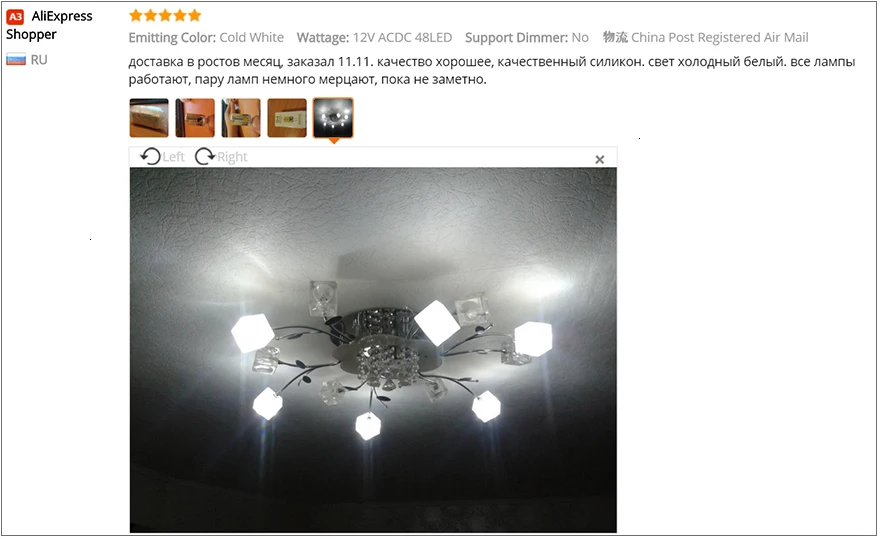Click the rotate Right arrow icon

pyautogui.click(x=205, y=156)
